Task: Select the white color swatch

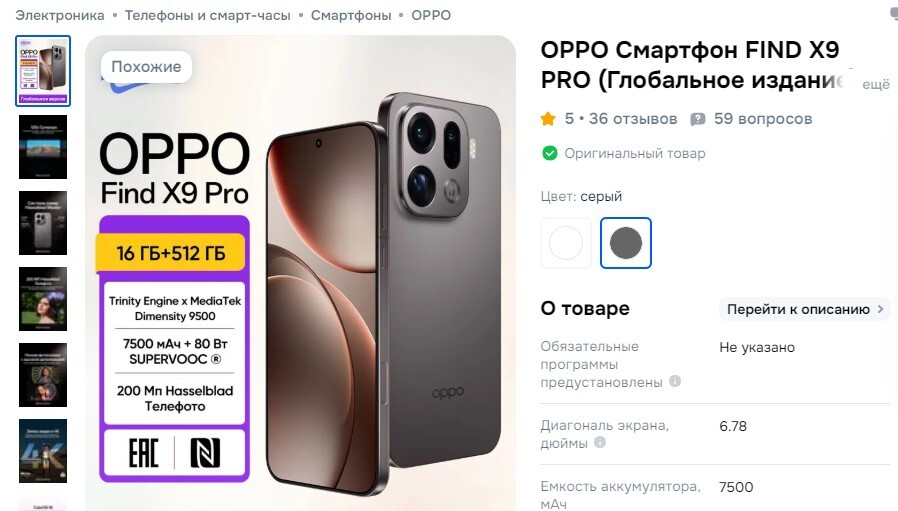Action: coord(566,243)
